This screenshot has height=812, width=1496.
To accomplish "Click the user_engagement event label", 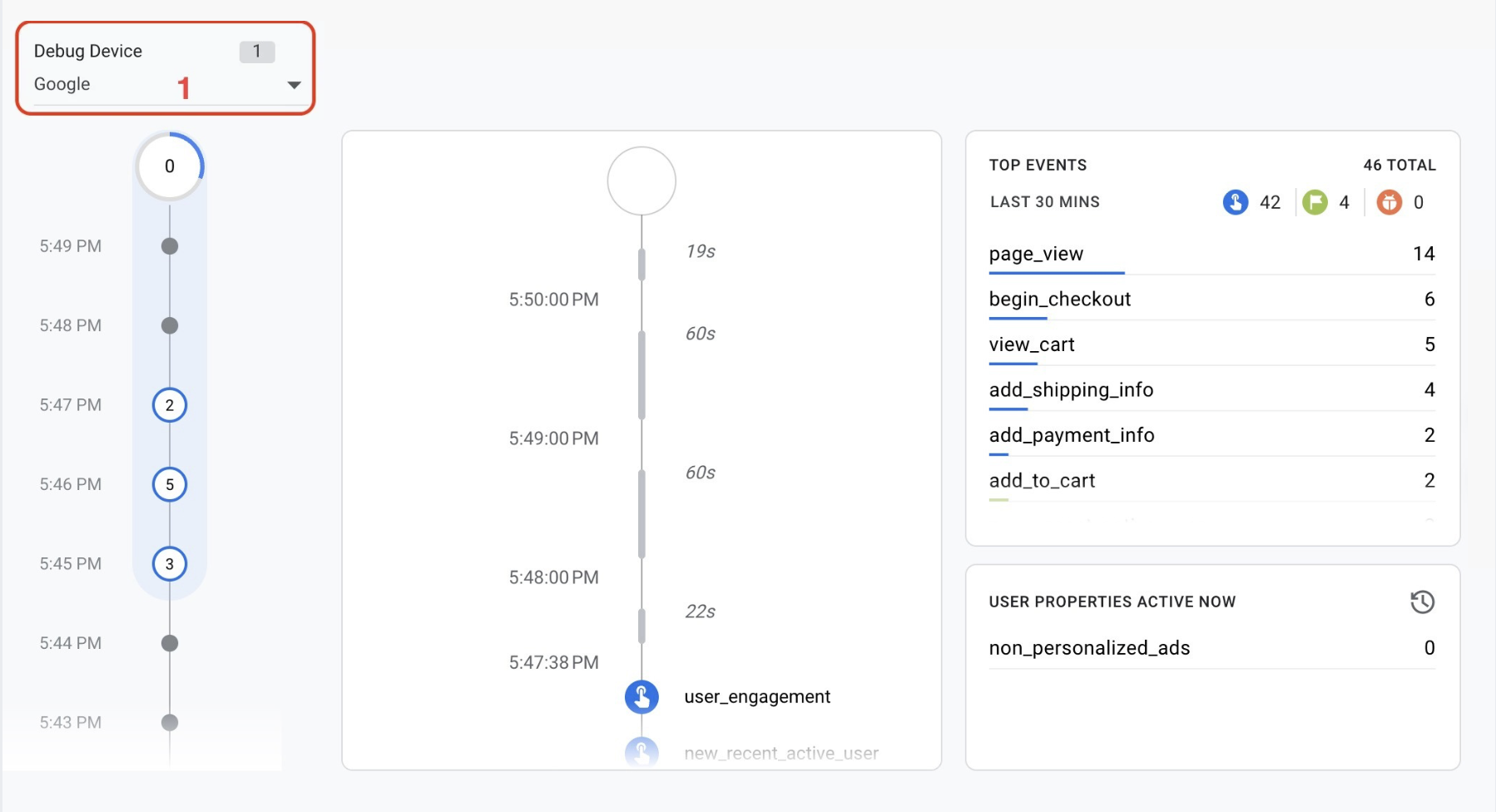I will (x=757, y=697).
